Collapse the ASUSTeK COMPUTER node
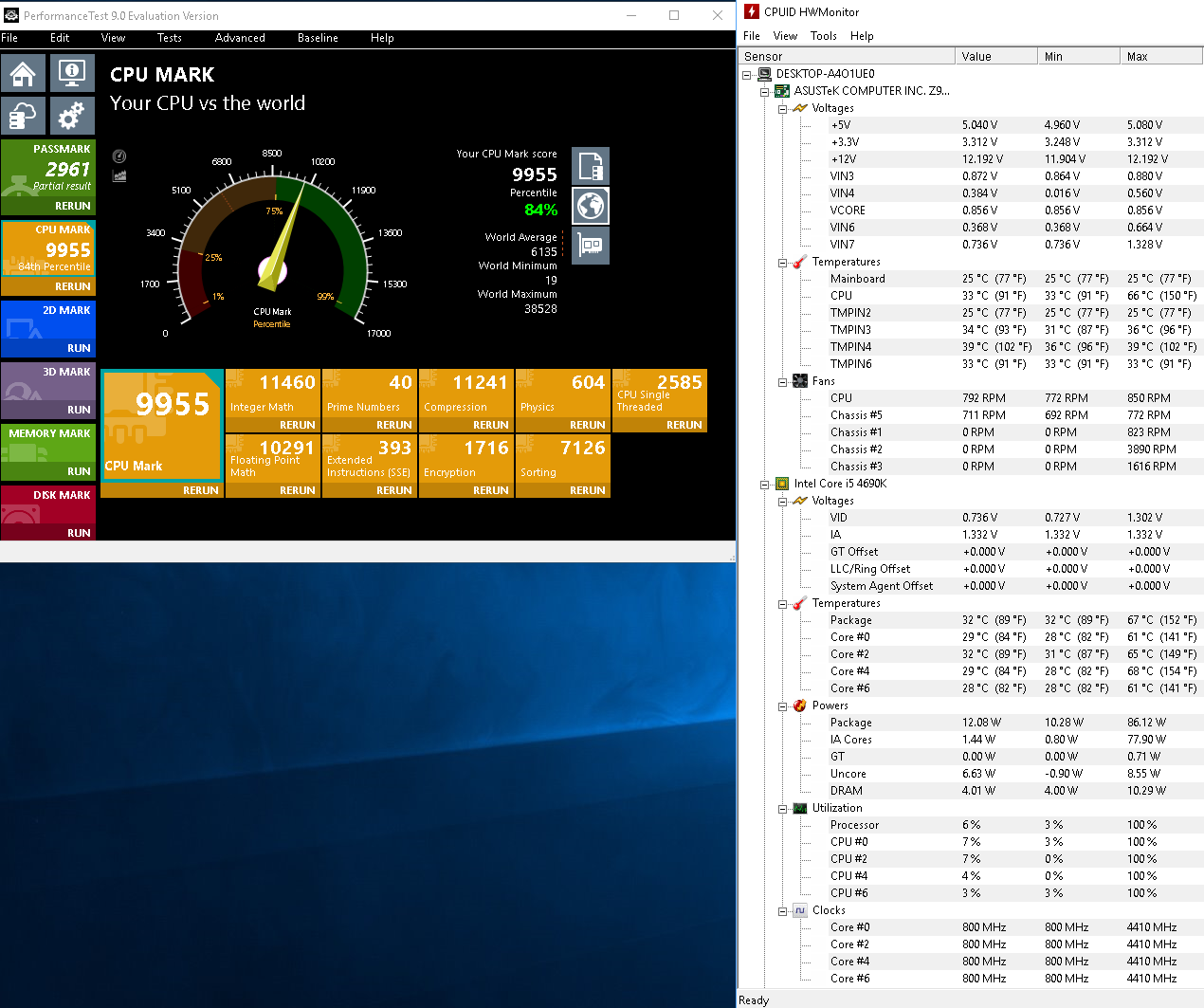This screenshot has height=1008, width=1204. click(x=765, y=91)
